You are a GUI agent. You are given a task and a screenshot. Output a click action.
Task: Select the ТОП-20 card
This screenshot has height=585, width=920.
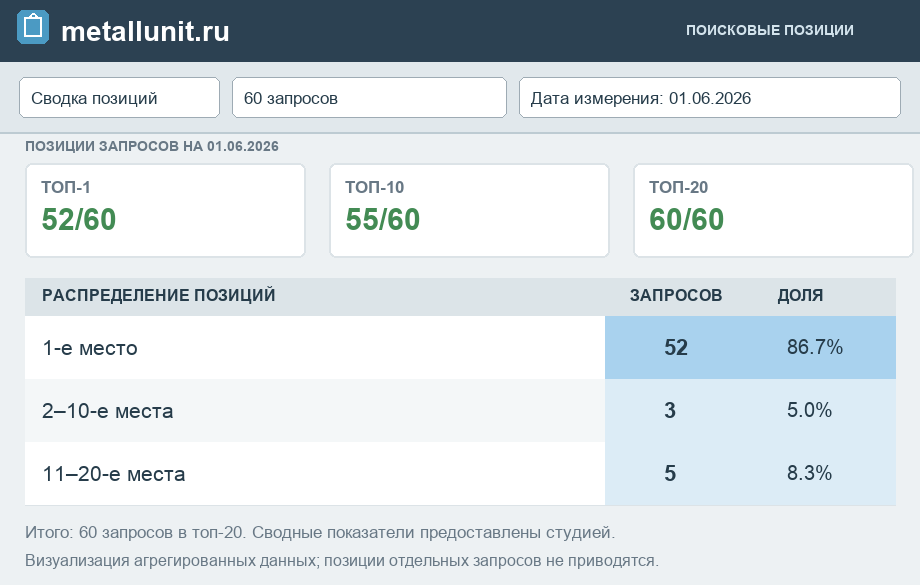(x=773, y=211)
